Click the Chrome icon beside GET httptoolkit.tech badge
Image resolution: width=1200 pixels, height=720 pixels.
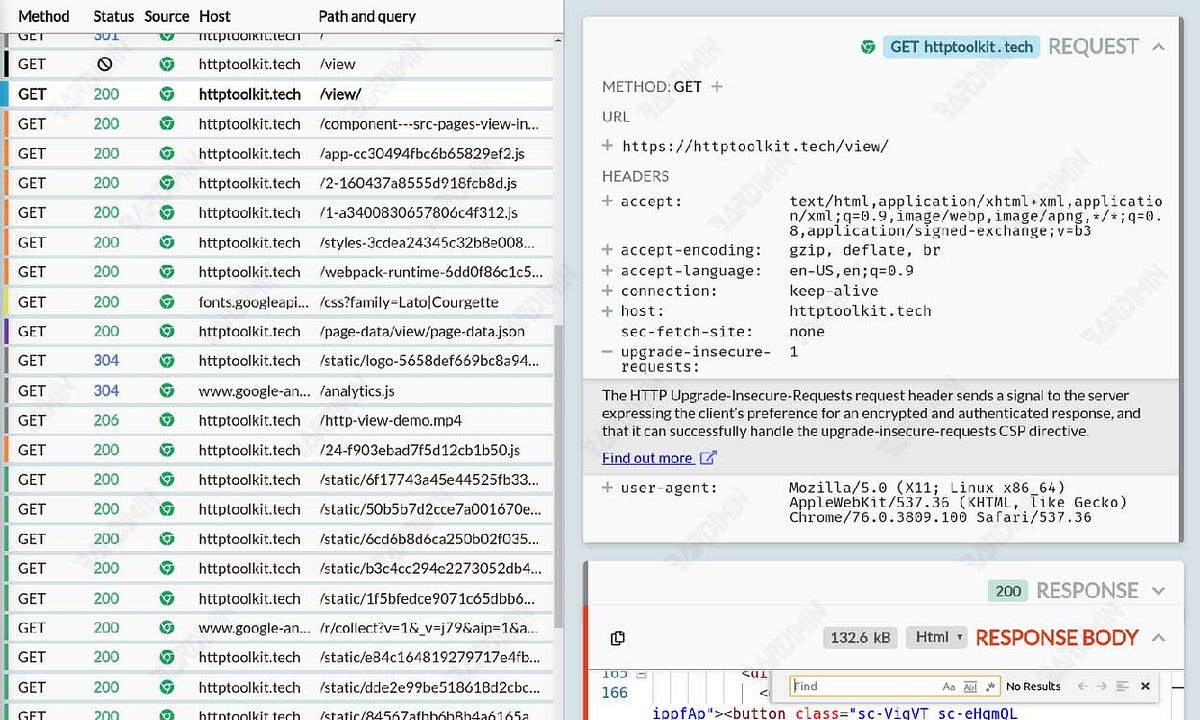[868, 46]
